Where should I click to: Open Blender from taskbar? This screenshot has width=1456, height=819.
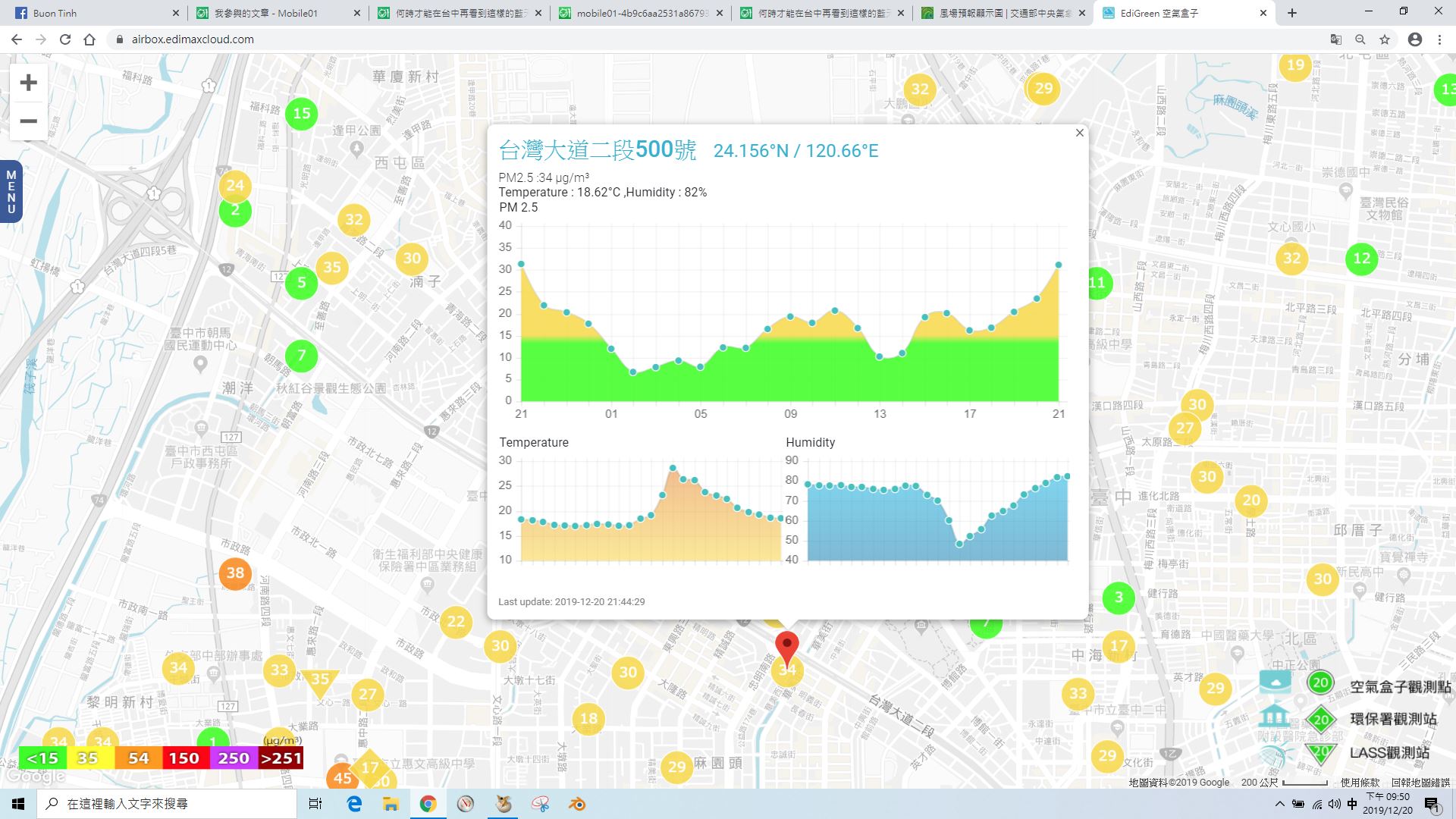click(578, 804)
